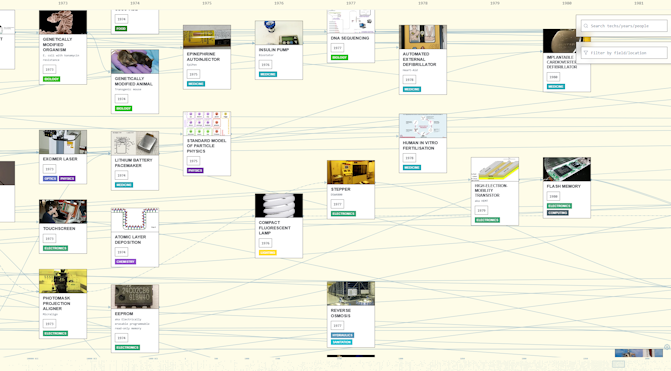Click the 1978 marker on the top timeline

coord(423,3)
